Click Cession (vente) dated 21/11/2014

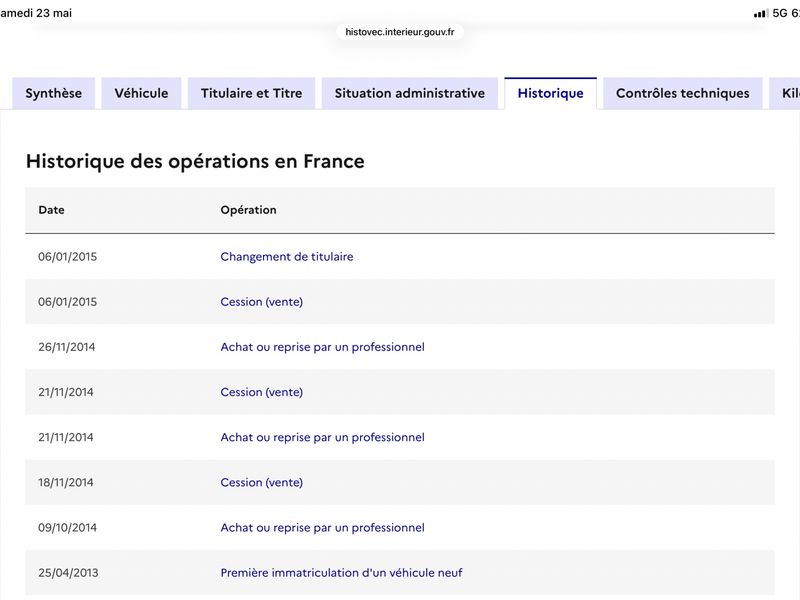[x=262, y=392]
